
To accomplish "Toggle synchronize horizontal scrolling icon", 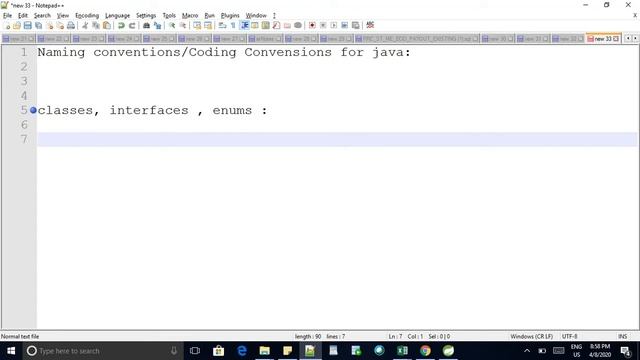I will (208, 25).
